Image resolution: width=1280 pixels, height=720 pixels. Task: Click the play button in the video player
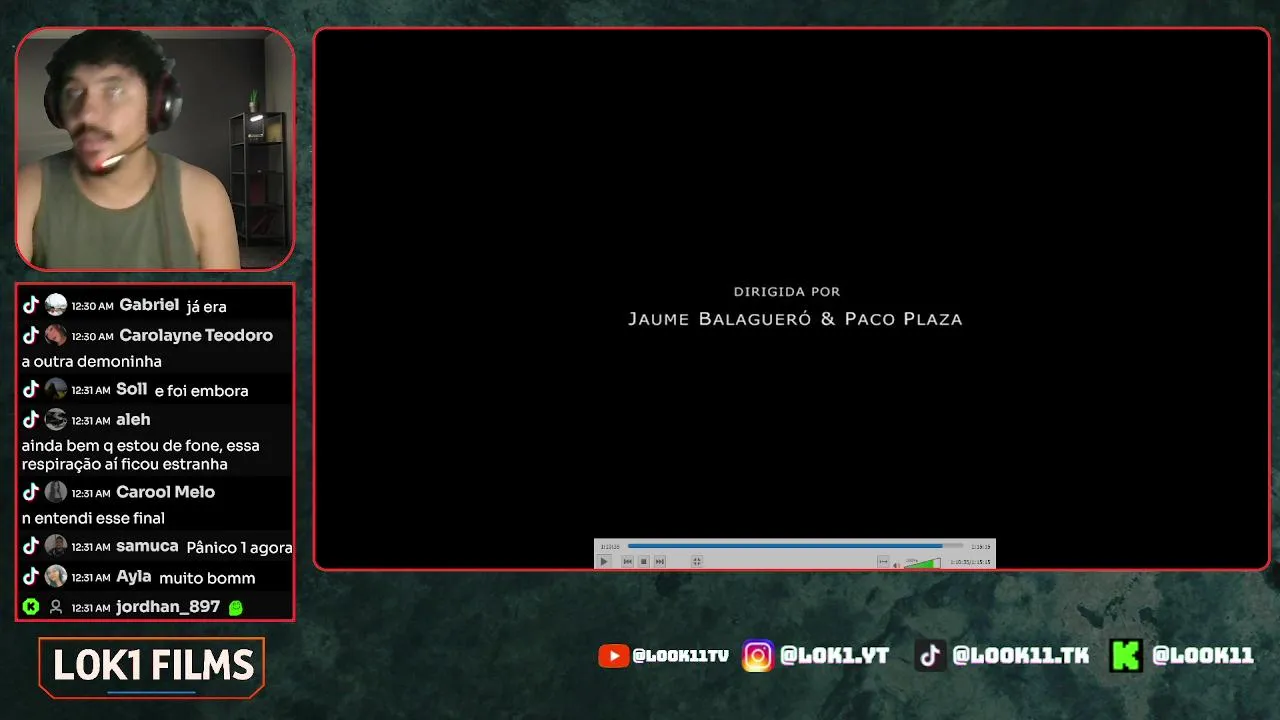coord(604,561)
